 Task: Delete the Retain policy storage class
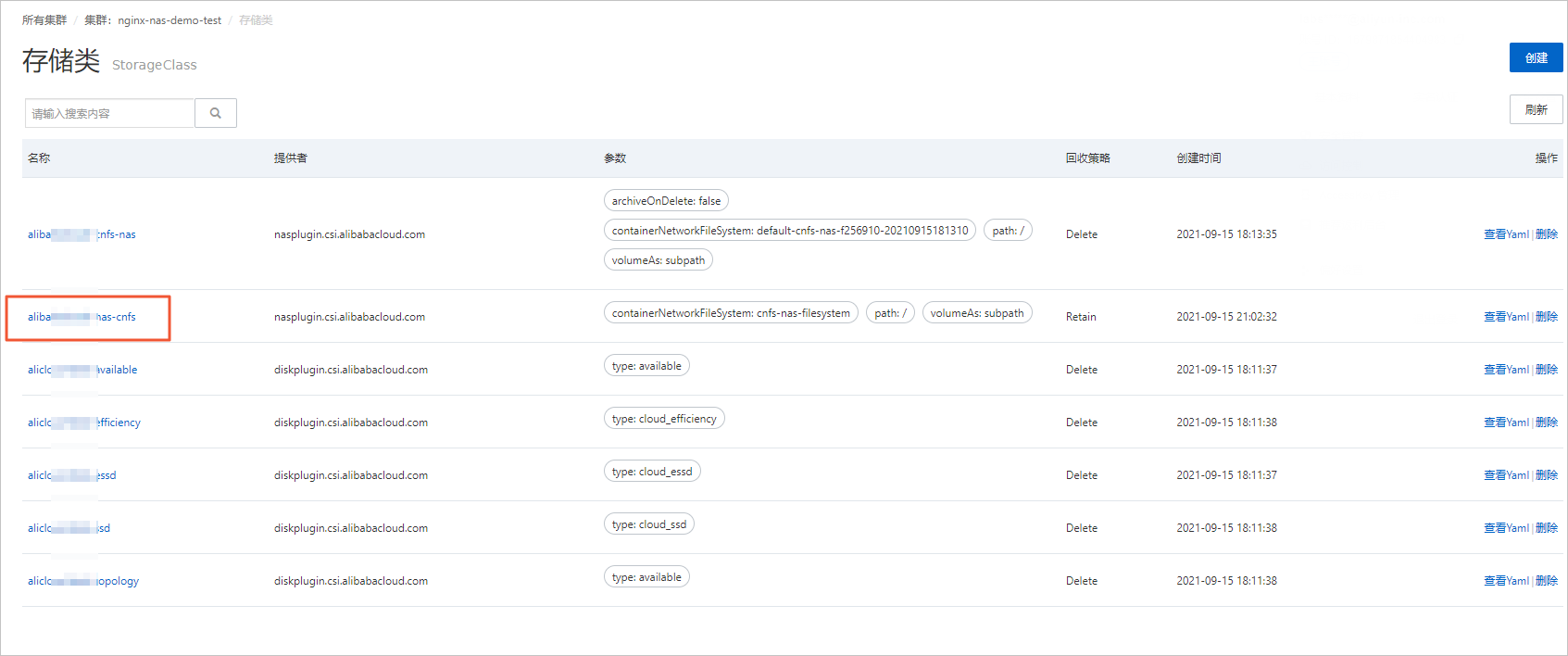coord(1547,317)
